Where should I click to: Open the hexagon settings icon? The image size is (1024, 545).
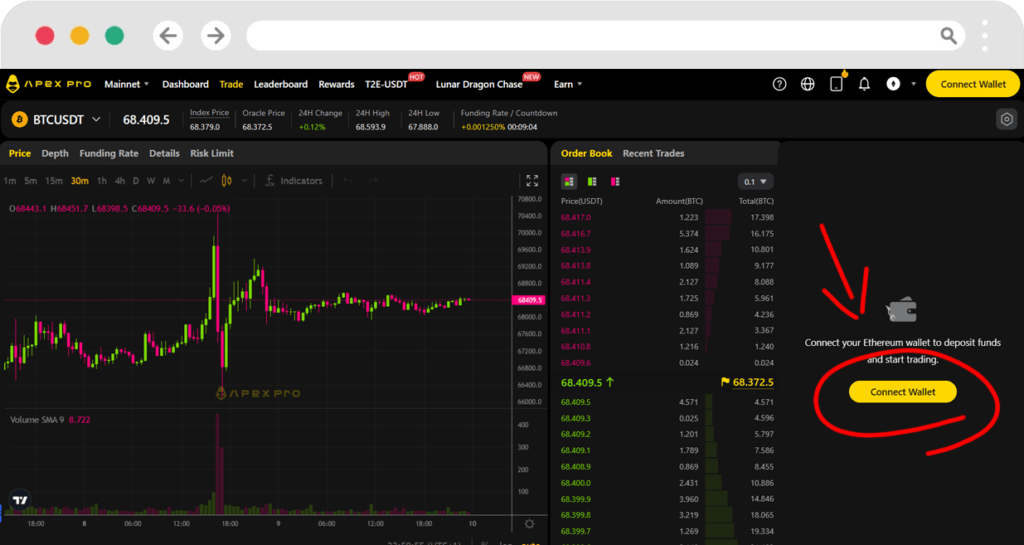[x=1006, y=120]
